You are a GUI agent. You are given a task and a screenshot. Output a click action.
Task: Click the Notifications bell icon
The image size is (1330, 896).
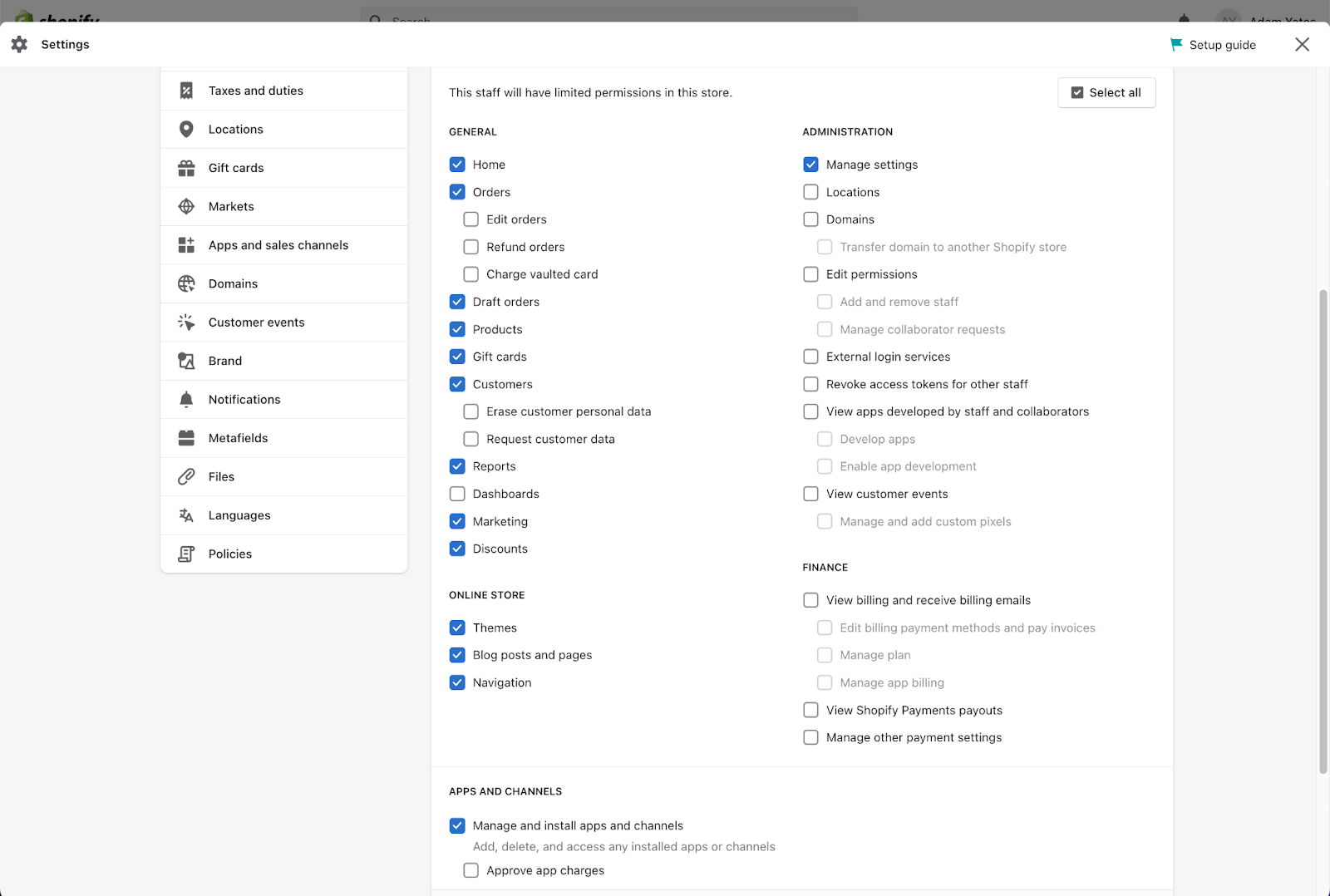click(186, 400)
